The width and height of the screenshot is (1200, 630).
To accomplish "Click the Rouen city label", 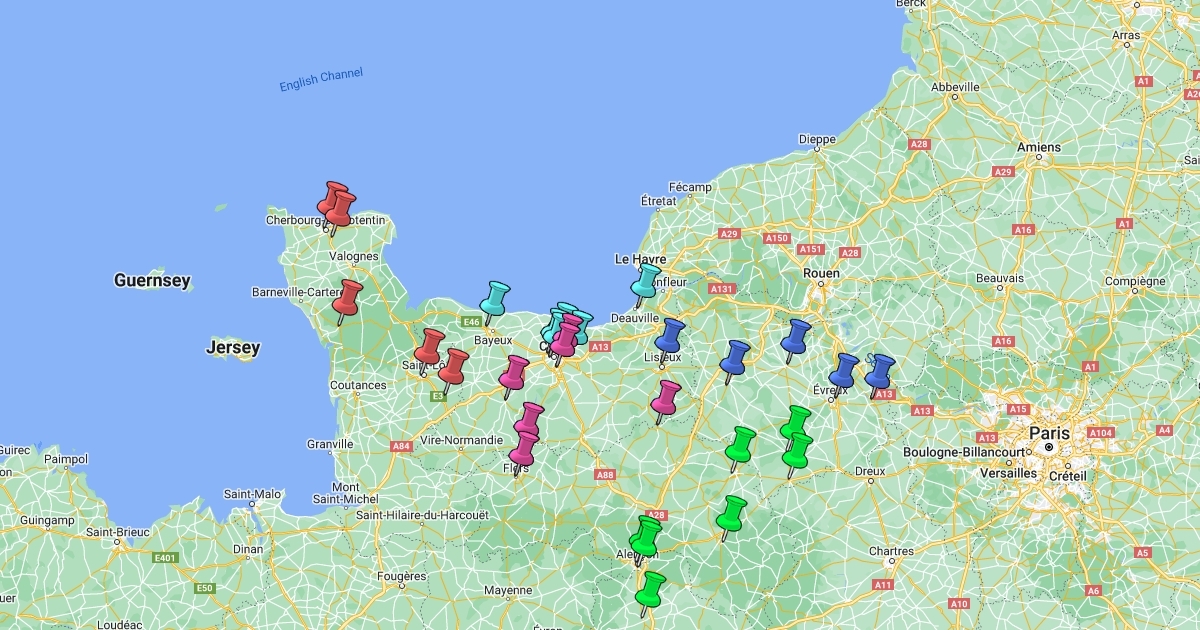I will click(x=820, y=273).
